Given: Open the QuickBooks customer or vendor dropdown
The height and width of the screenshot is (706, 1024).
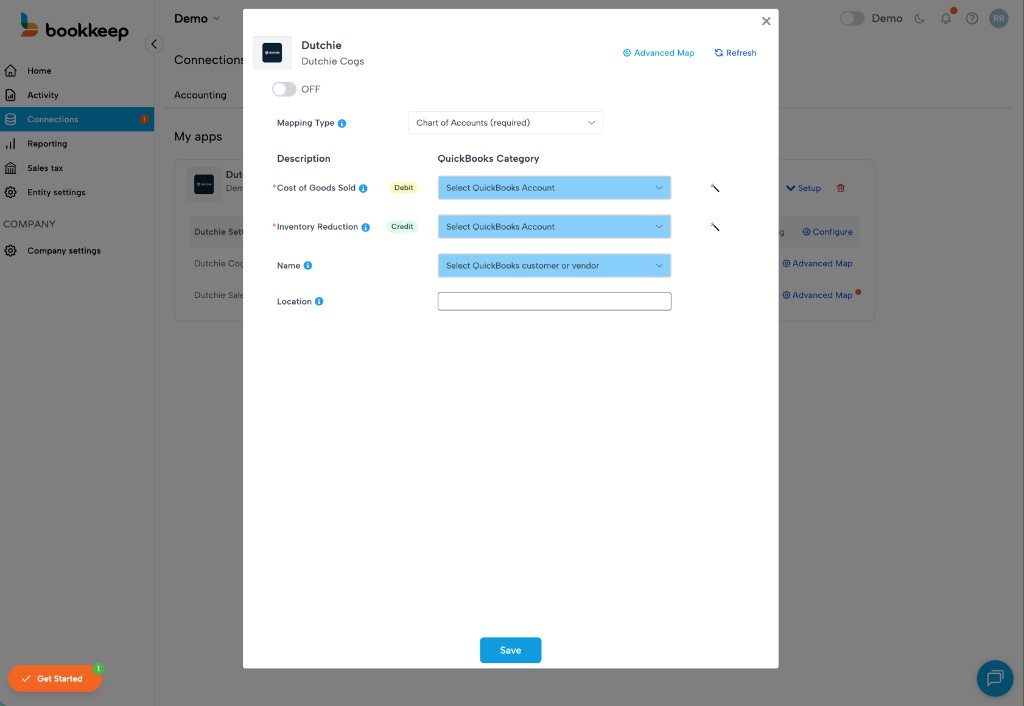Looking at the screenshot, I should pyautogui.click(x=554, y=266).
